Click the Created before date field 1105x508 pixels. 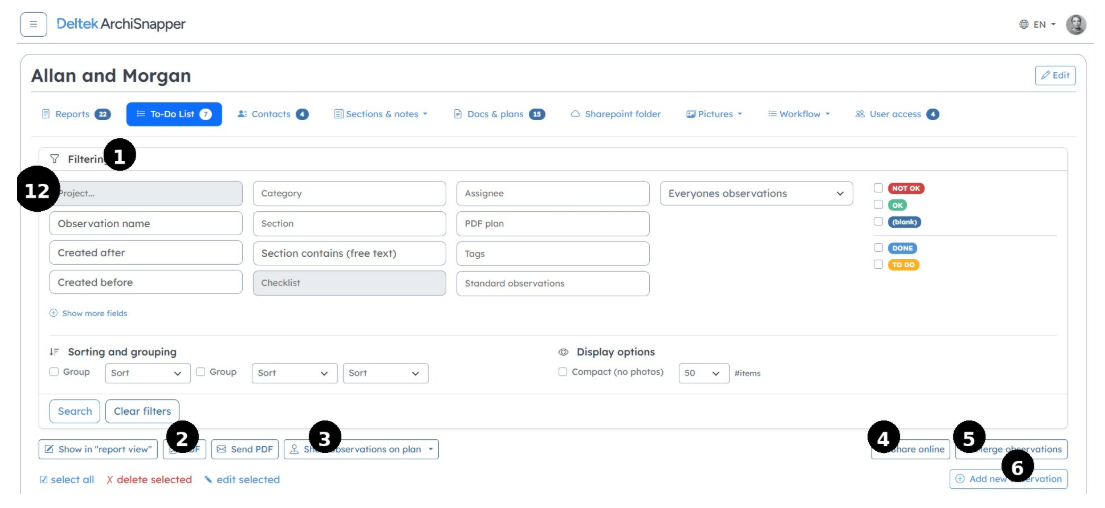coord(146,283)
